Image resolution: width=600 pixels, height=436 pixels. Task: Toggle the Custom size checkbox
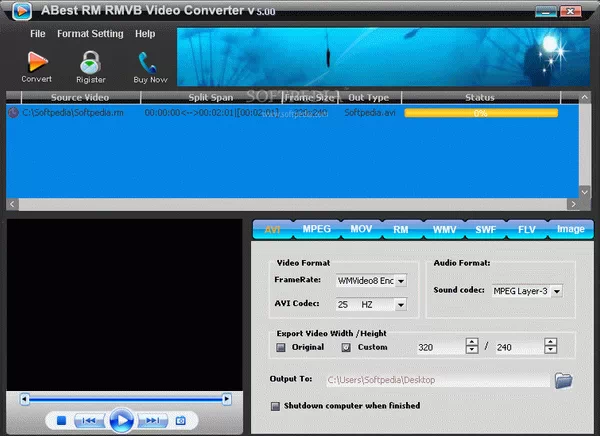coord(346,347)
